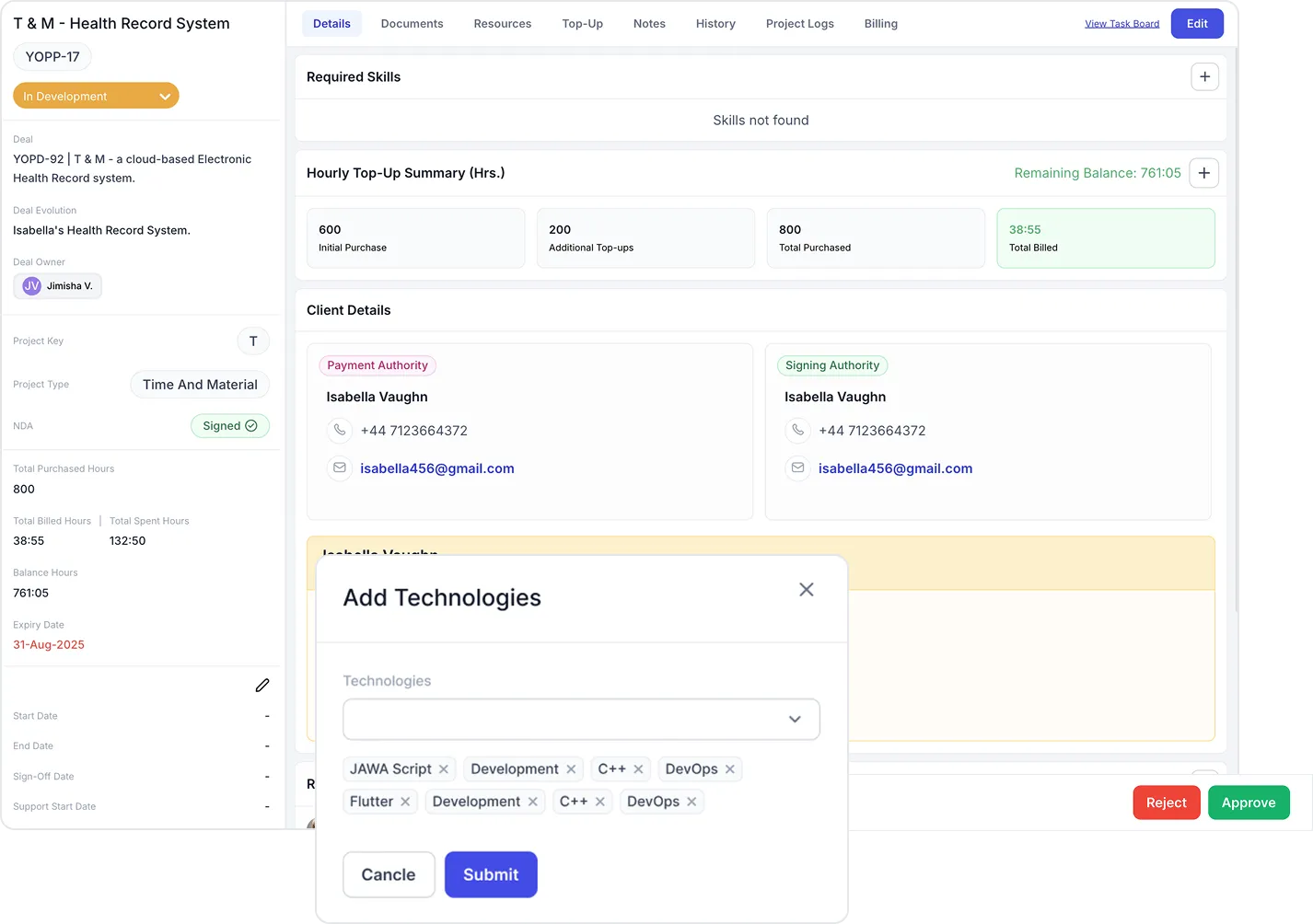
Task: Click the Approve button
Action: coord(1249,802)
